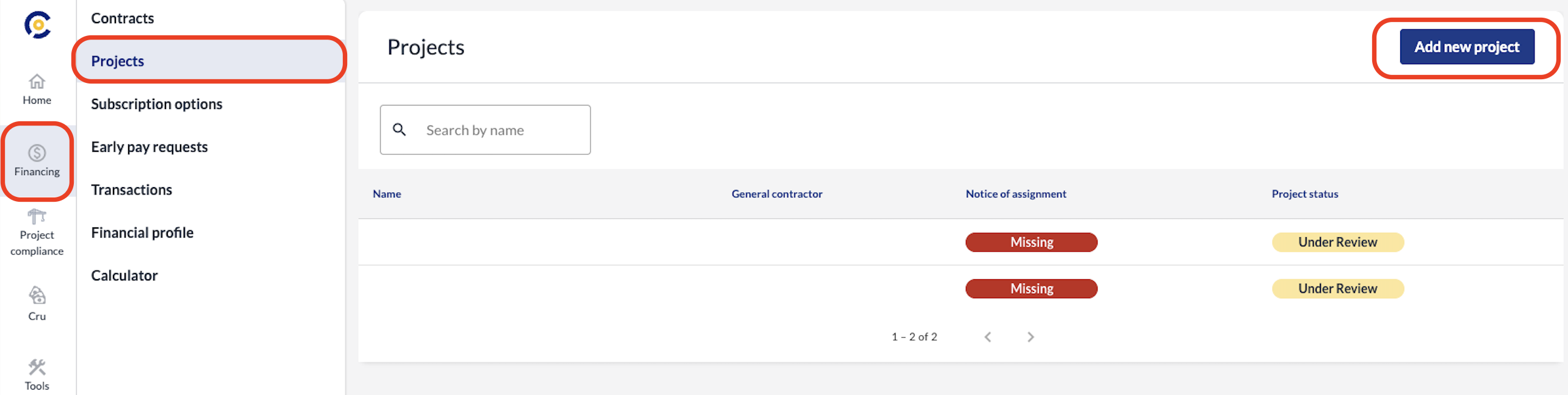This screenshot has width=1568, height=395.
Task: Open Early pay requests
Action: pyautogui.click(x=149, y=147)
